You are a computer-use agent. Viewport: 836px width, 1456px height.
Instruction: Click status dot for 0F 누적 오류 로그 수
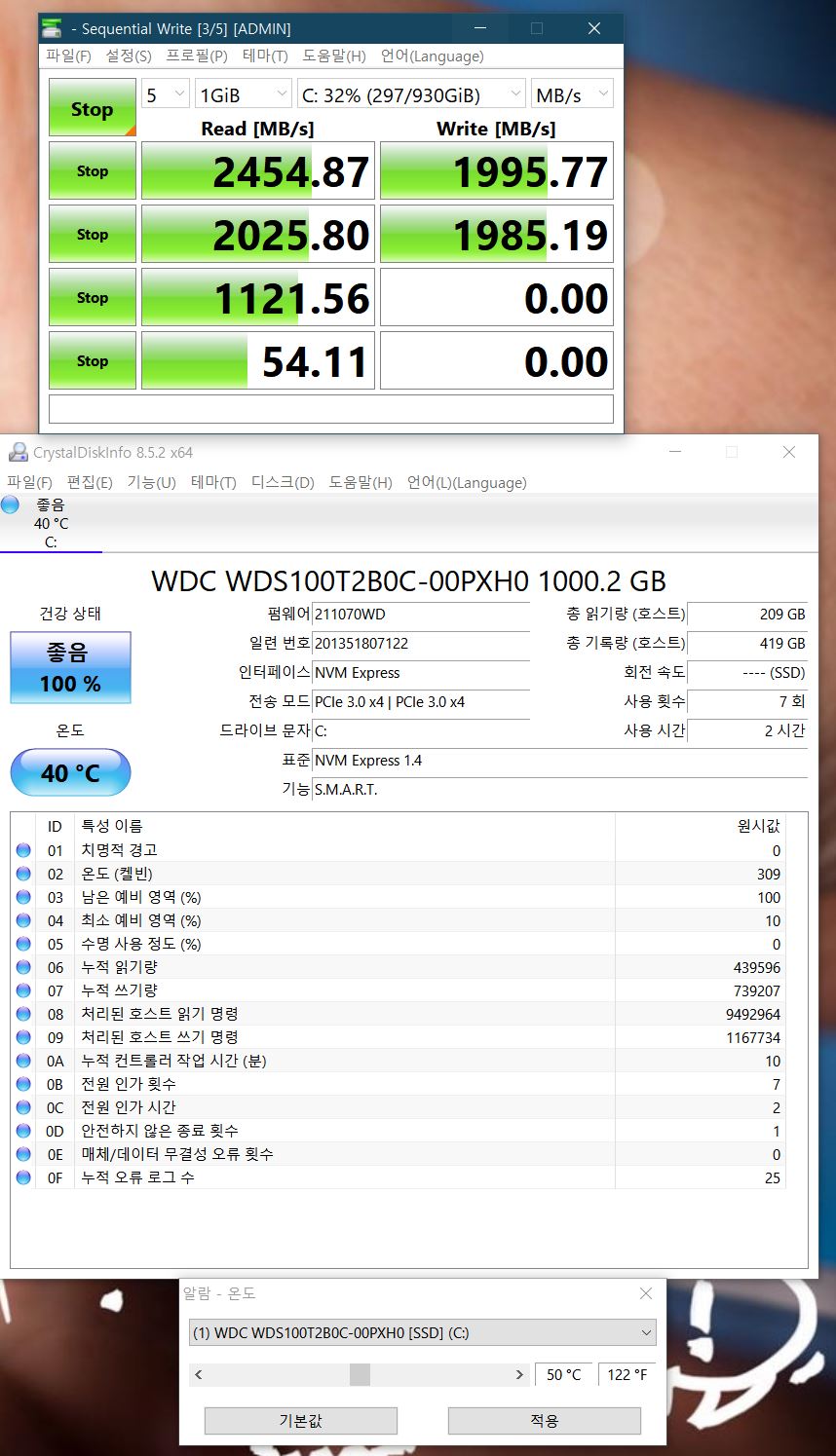coord(24,1177)
